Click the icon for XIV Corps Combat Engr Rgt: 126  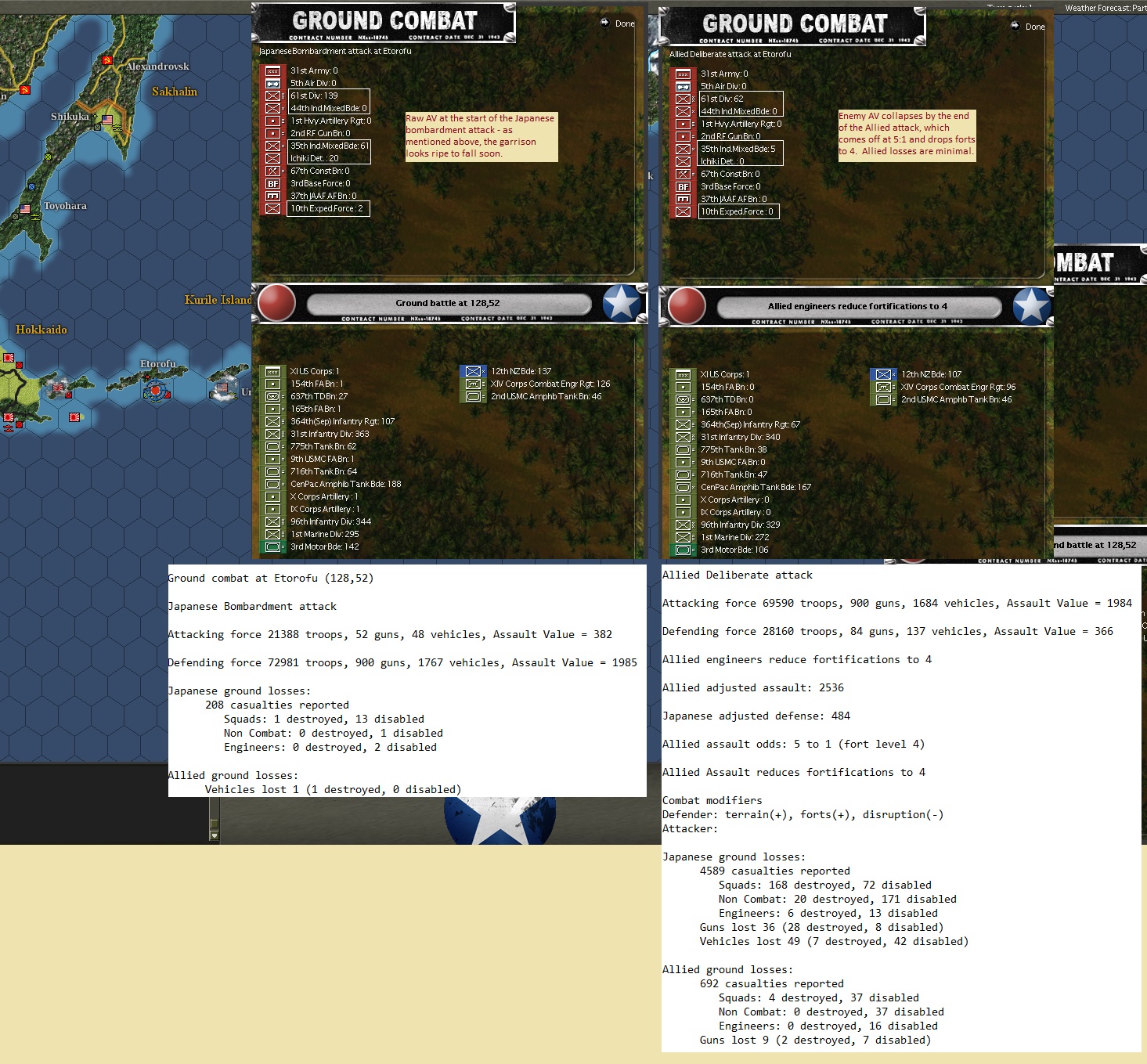click(x=473, y=384)
